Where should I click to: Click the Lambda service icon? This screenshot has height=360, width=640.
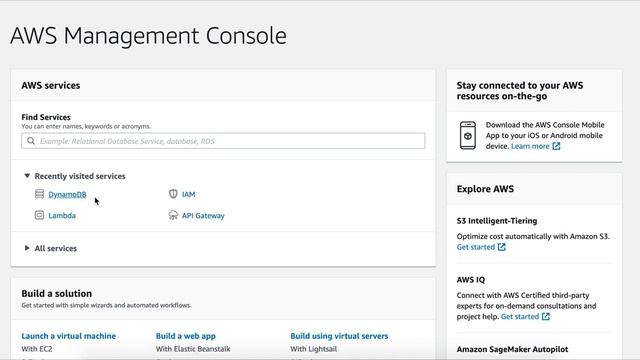(39, 215)
